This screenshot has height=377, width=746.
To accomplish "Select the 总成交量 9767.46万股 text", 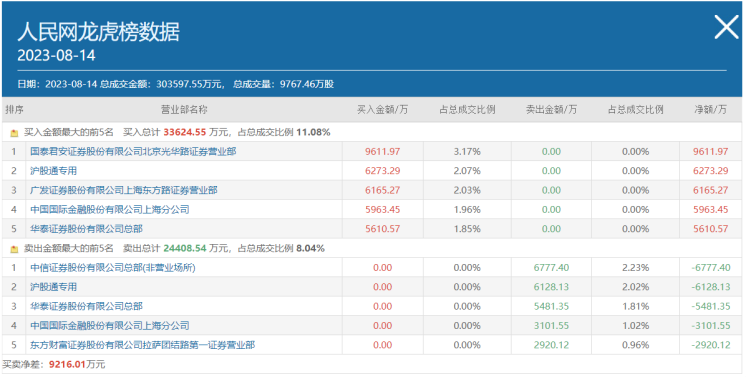I will click(x=284, y=84).
